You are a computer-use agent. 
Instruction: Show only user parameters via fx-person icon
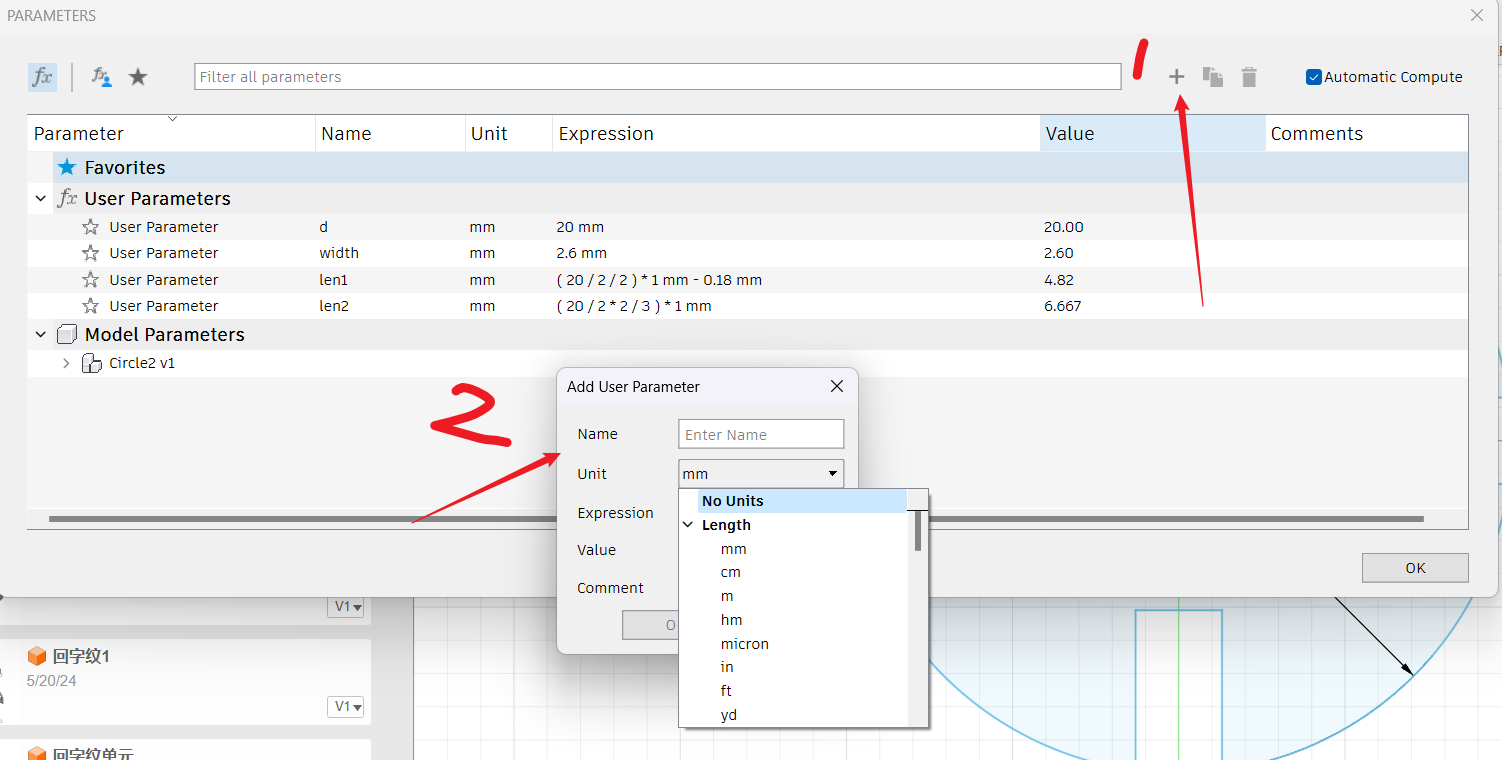click(101, 77)
